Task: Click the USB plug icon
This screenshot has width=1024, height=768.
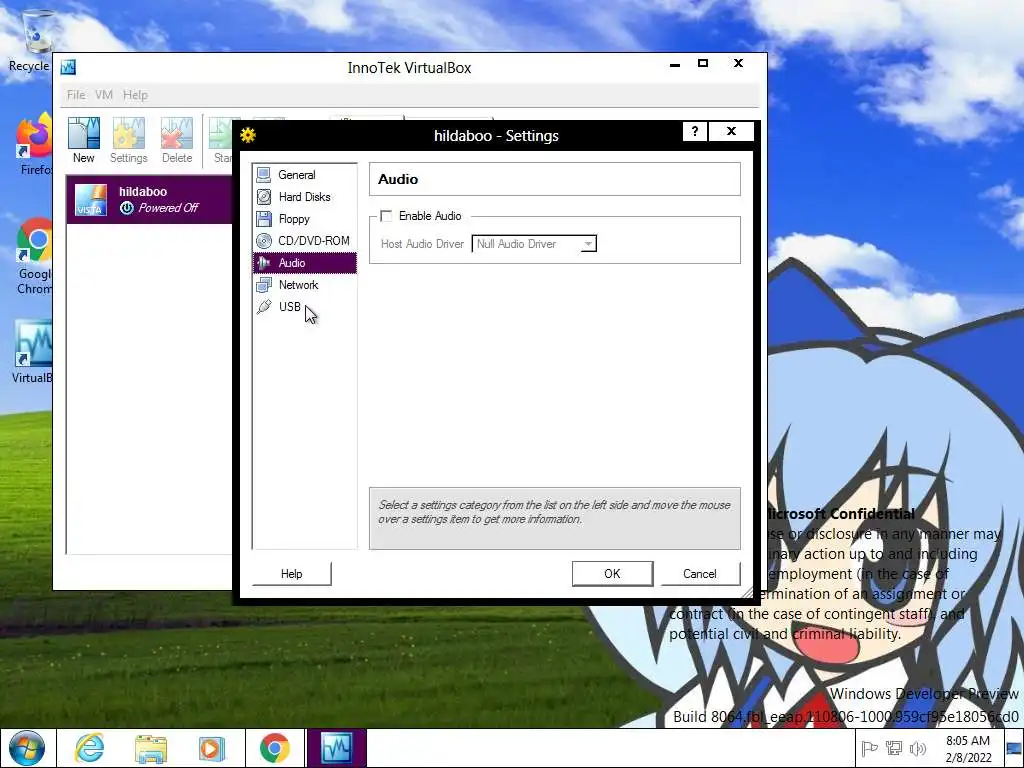Action: coord(264,307)
